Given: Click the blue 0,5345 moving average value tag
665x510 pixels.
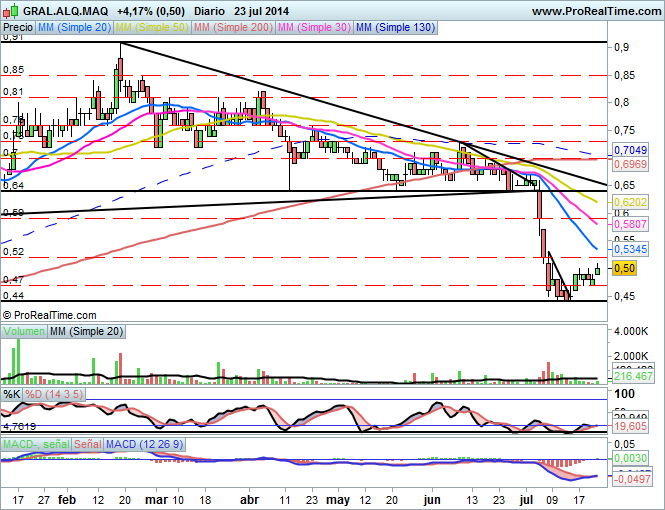Looking at the screenshot, I should (630, 247).
